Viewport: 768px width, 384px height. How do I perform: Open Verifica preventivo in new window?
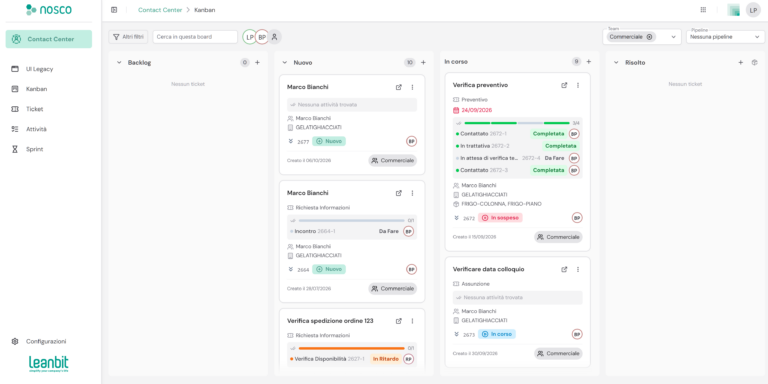(564, 85)
